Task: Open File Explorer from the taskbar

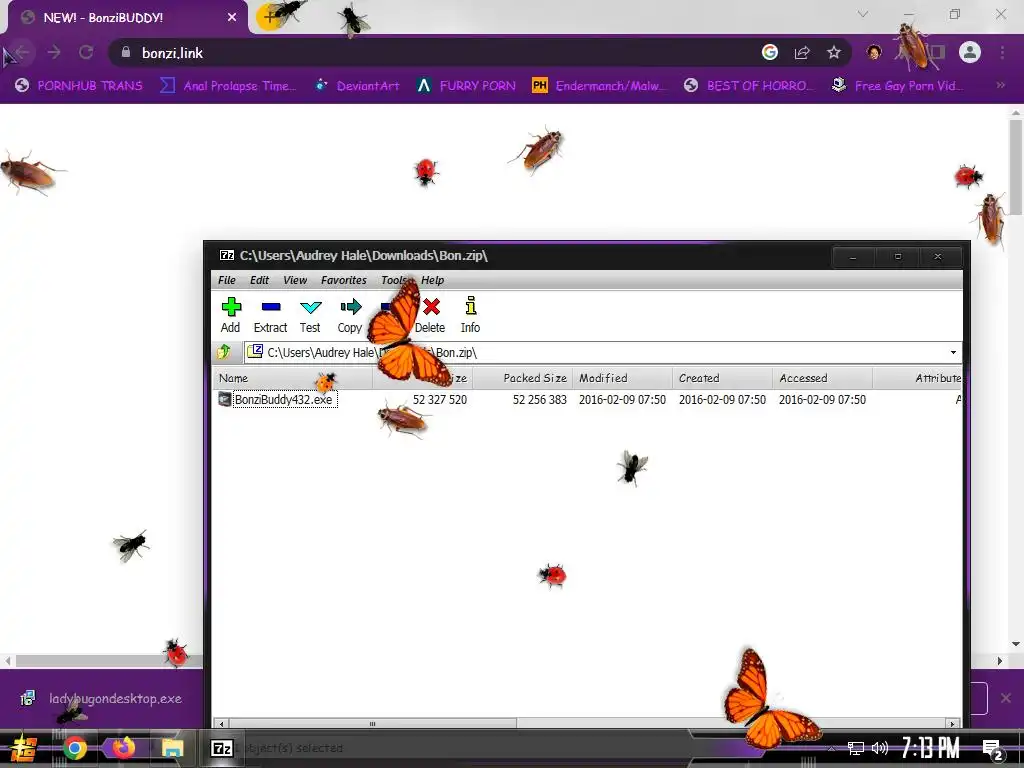Action: [x=172, y=748]
